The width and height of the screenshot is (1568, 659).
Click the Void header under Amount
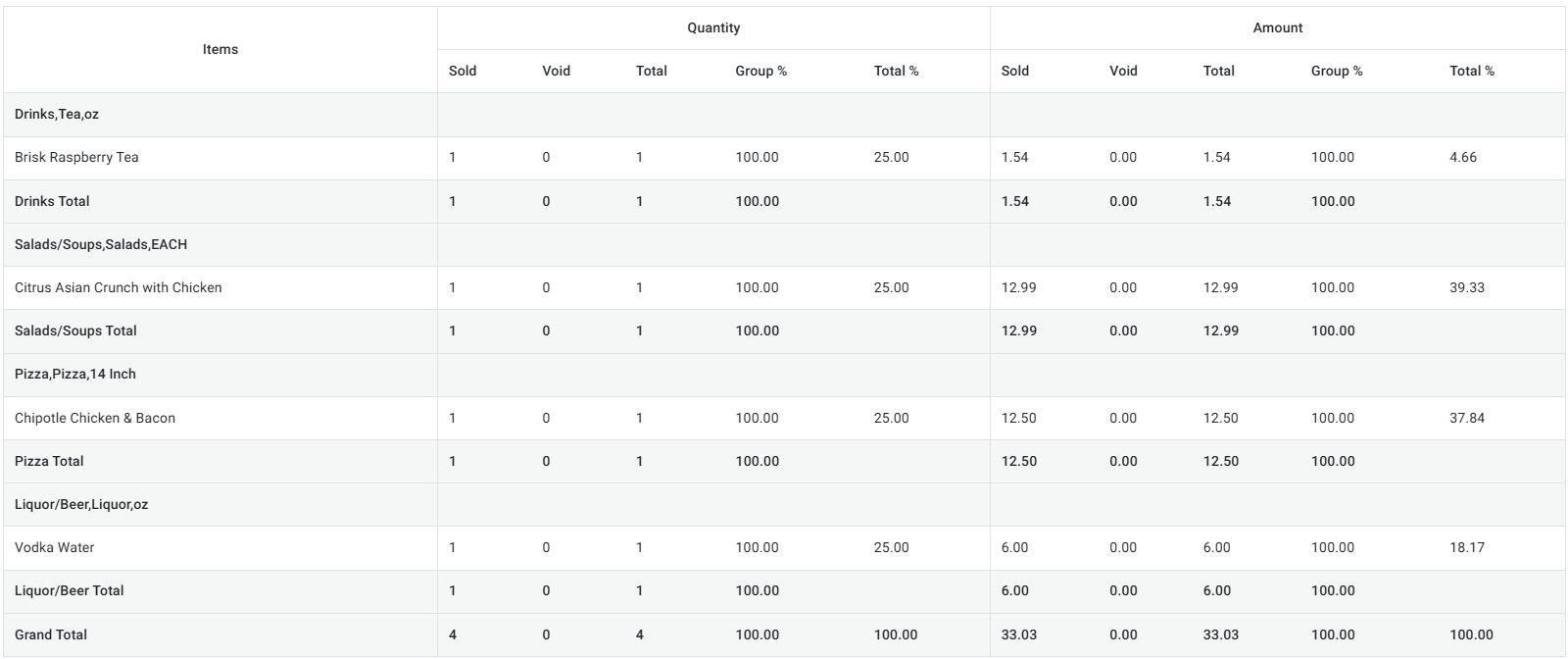click(x=1123, y=71)
